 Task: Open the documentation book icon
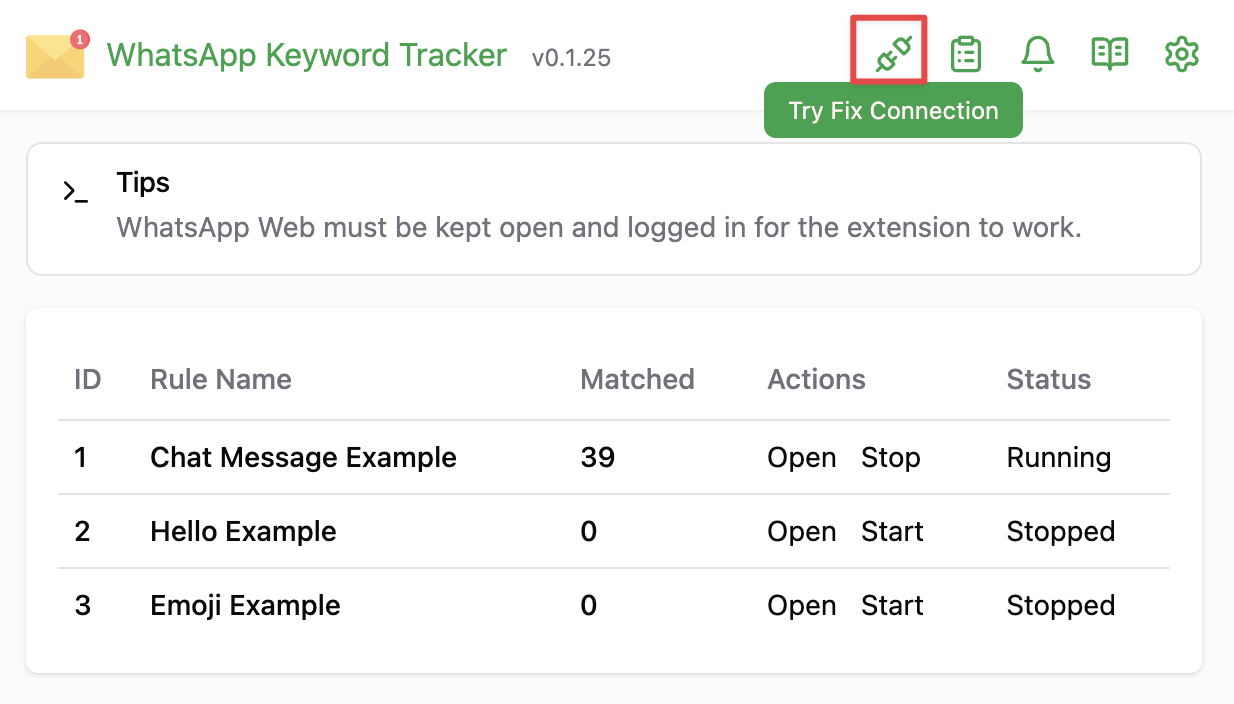pos(1110,54)
